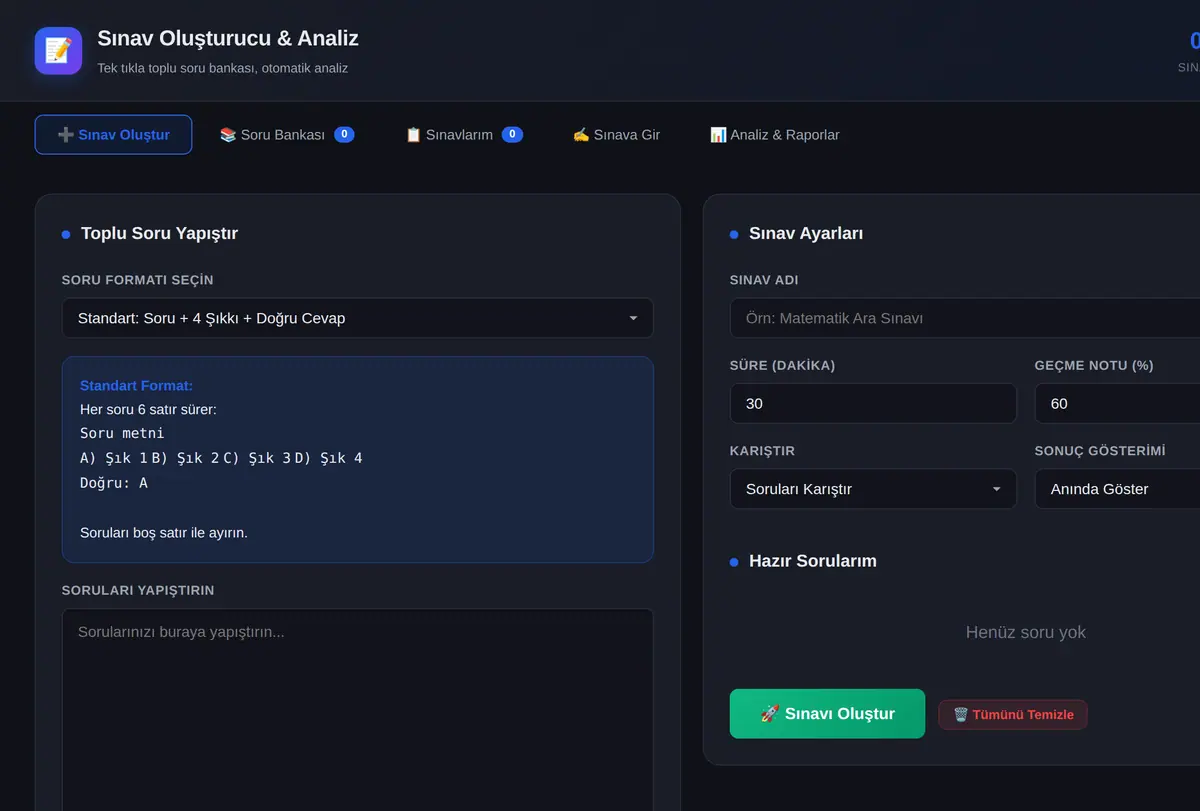Click the rocket icon on Sınavı Oluştur button
This screenshot has width=1200, height=811.
pyautogui.click(x=770, y=714)
